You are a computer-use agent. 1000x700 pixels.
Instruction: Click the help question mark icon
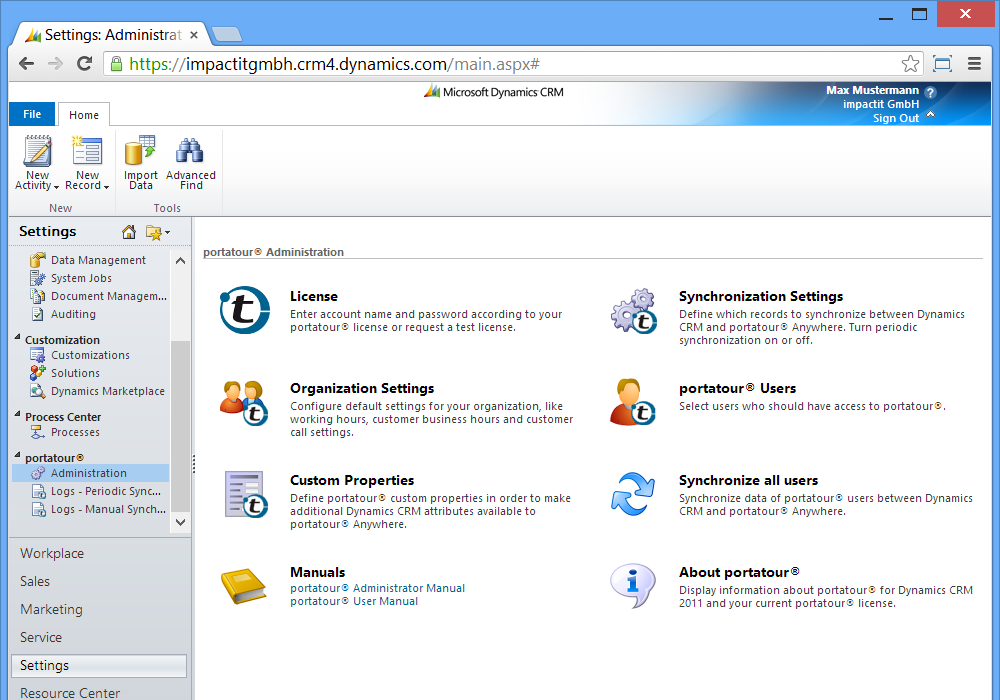[930, 92]
